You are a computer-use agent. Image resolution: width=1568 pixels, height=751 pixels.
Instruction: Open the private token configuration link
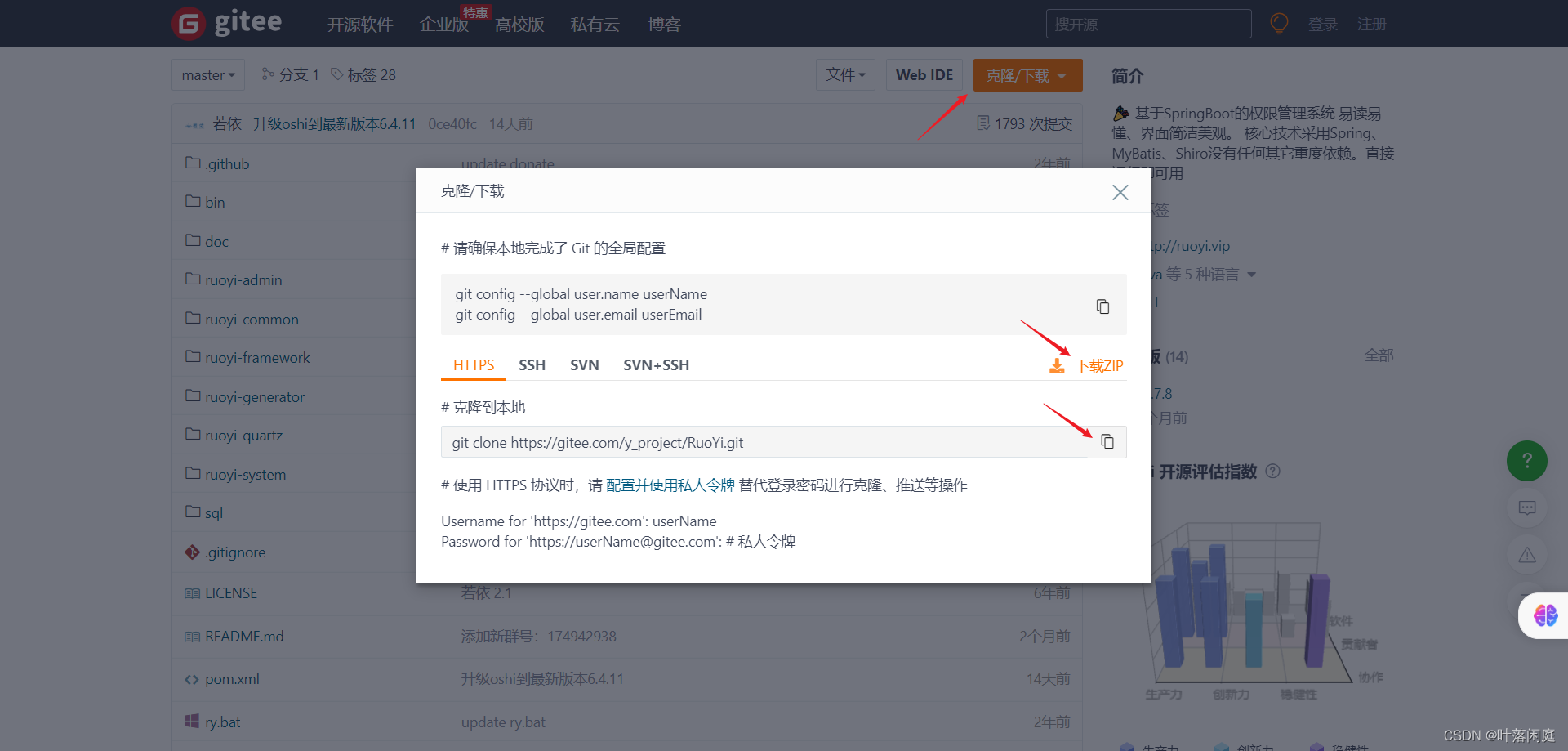pyautogui.click(x=670, y=485)
